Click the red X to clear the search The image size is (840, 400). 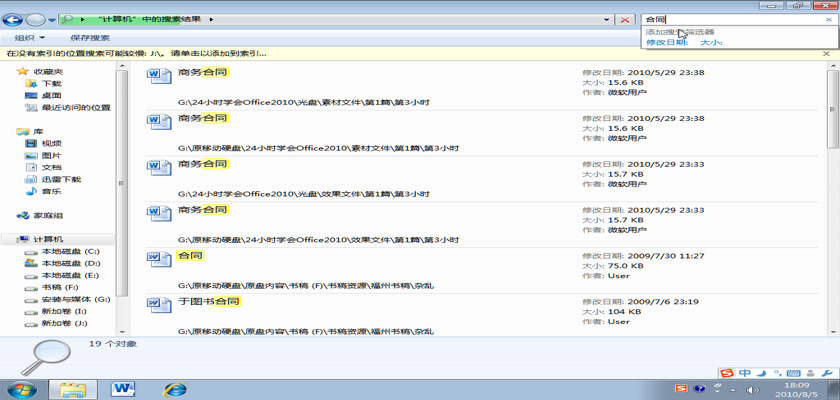pos(626,19)
